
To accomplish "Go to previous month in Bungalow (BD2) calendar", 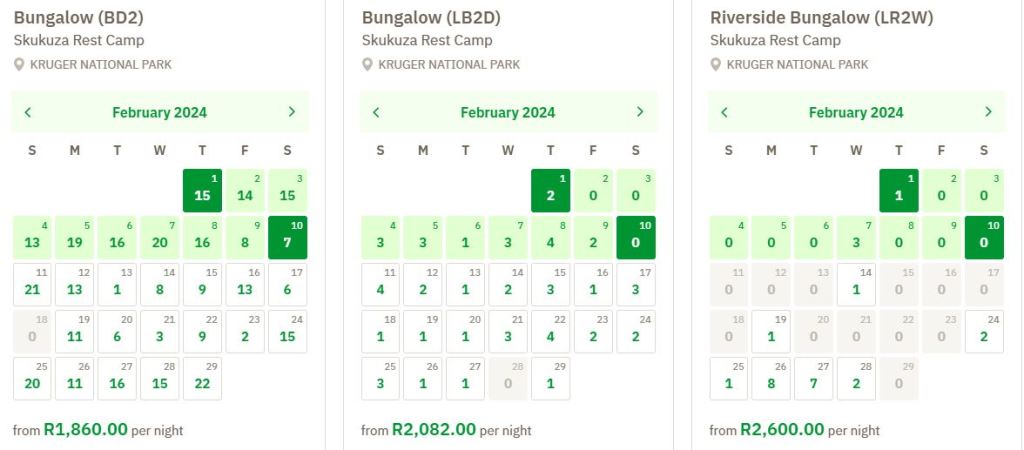I will 28,112.
